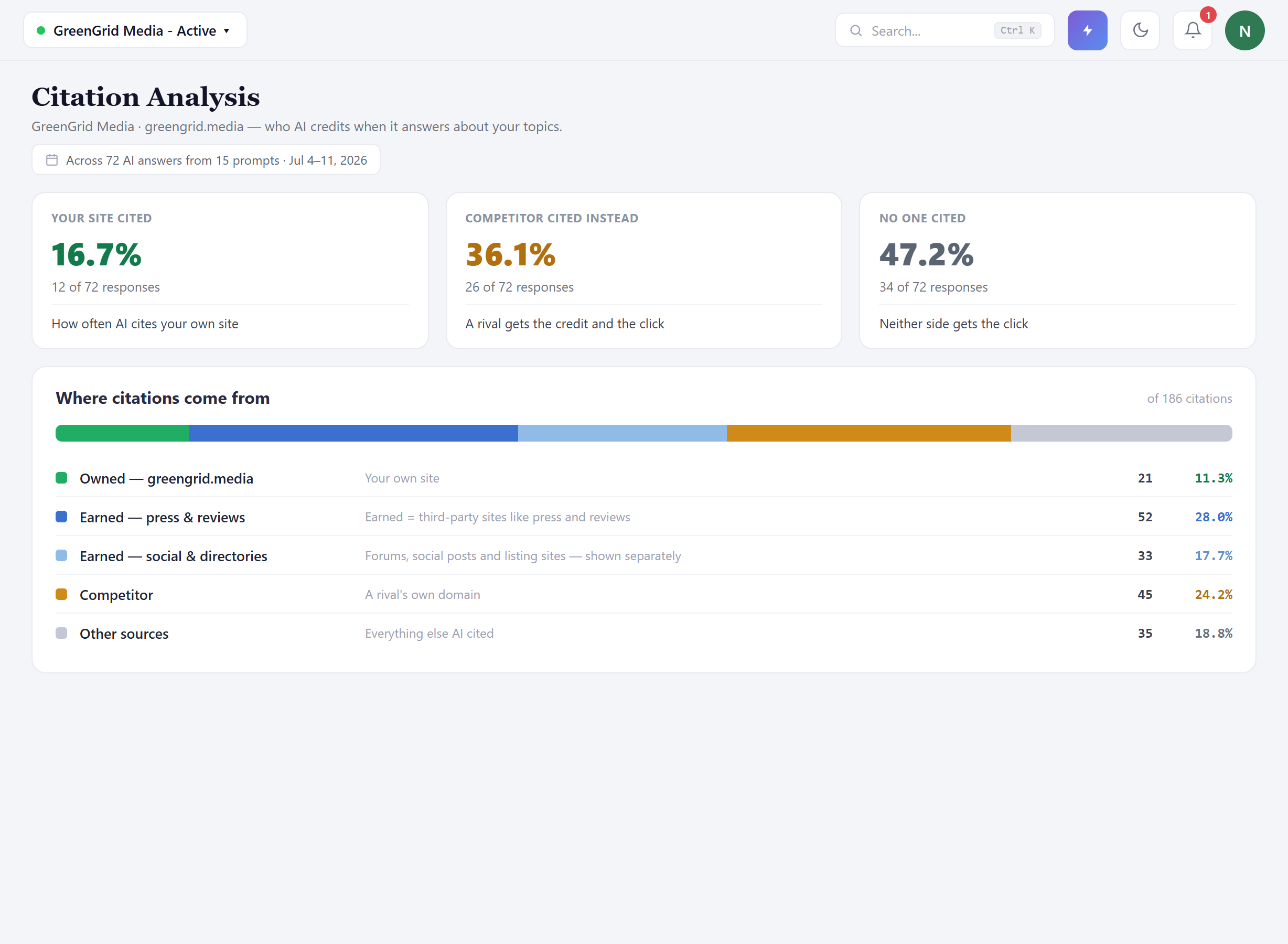Click the red notification badge
The image size is (1288, 944).
tap(1207, 15)
